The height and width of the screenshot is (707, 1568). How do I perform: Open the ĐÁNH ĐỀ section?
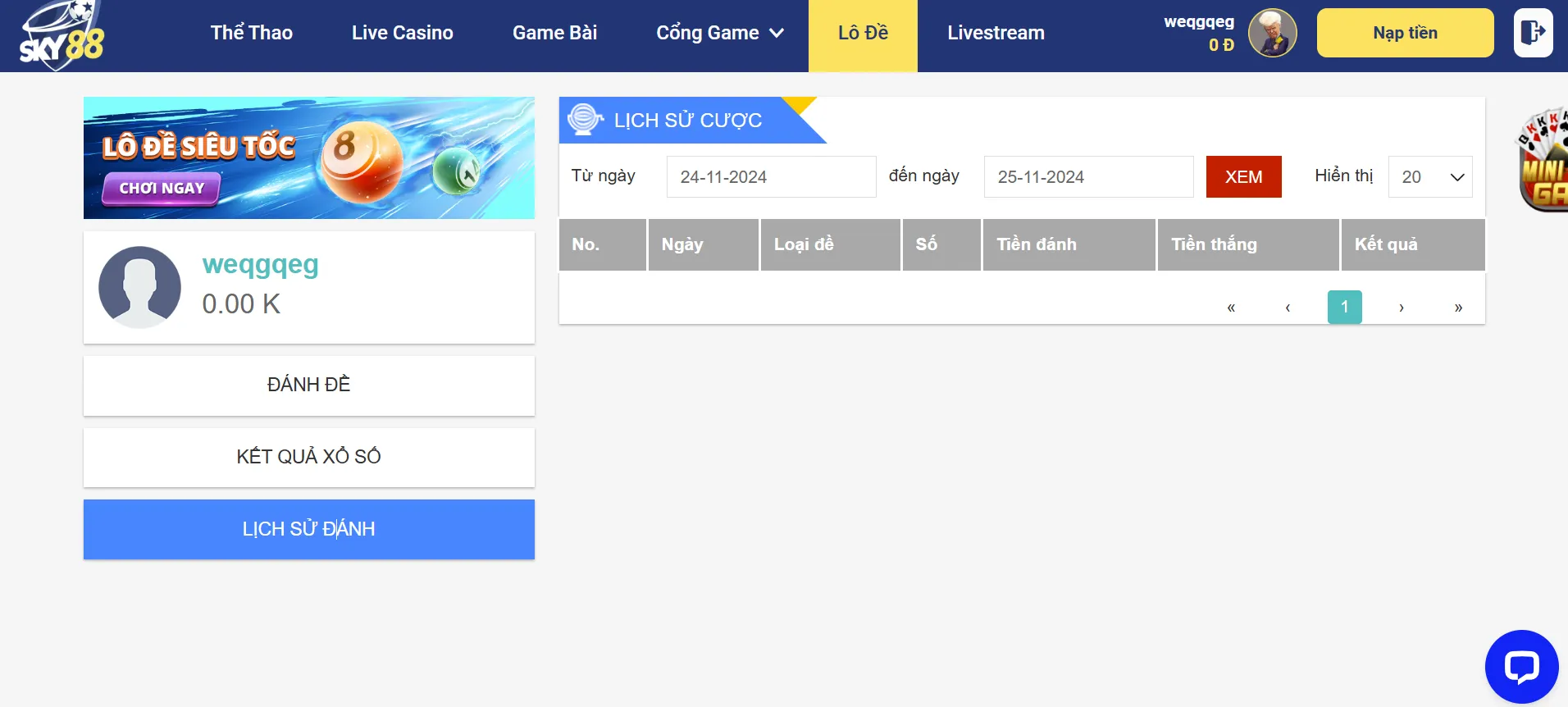(x=308, y=385)
